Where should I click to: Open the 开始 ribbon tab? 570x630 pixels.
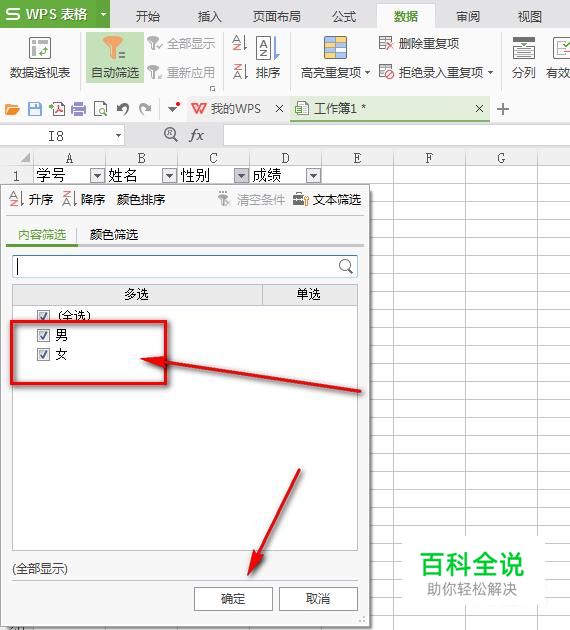pyautogui.click(x=147, y=16)
